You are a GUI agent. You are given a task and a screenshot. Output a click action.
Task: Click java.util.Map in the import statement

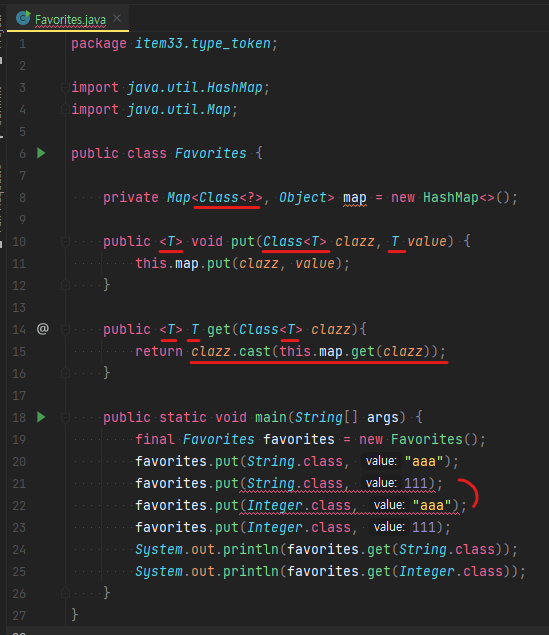[x=179, y=109]
